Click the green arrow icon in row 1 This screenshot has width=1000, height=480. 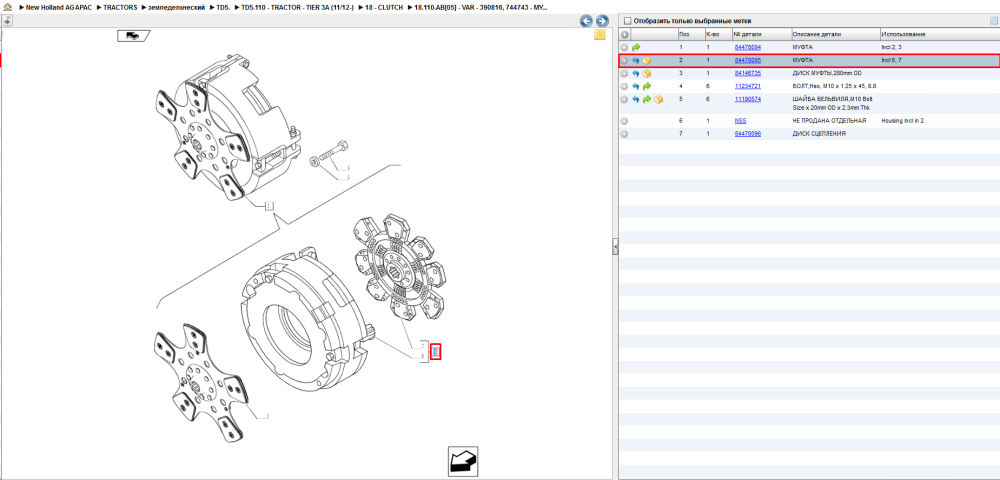click(x=636, y=48)
